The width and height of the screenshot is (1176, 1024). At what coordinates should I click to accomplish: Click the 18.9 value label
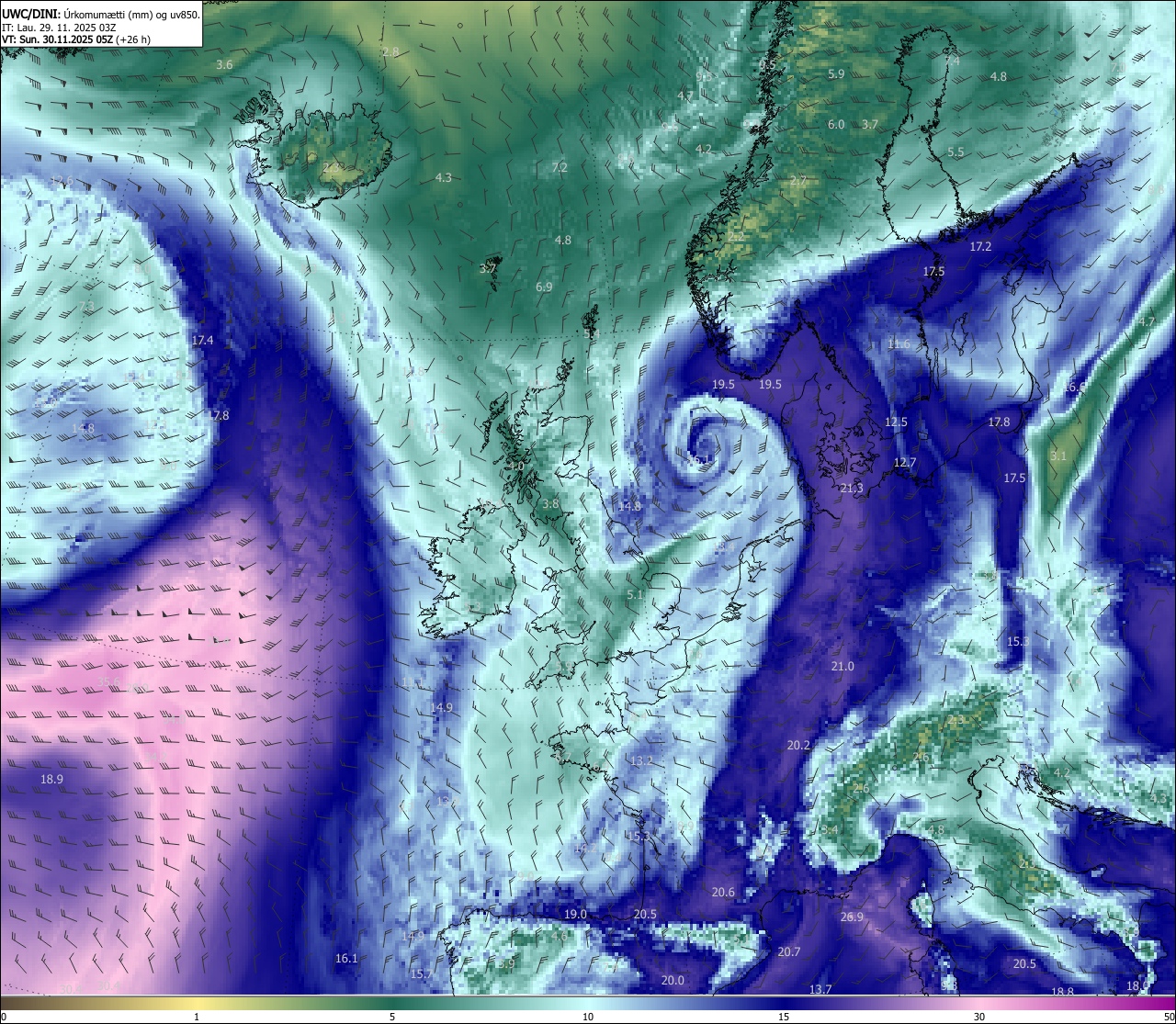(x=51, y=779)
